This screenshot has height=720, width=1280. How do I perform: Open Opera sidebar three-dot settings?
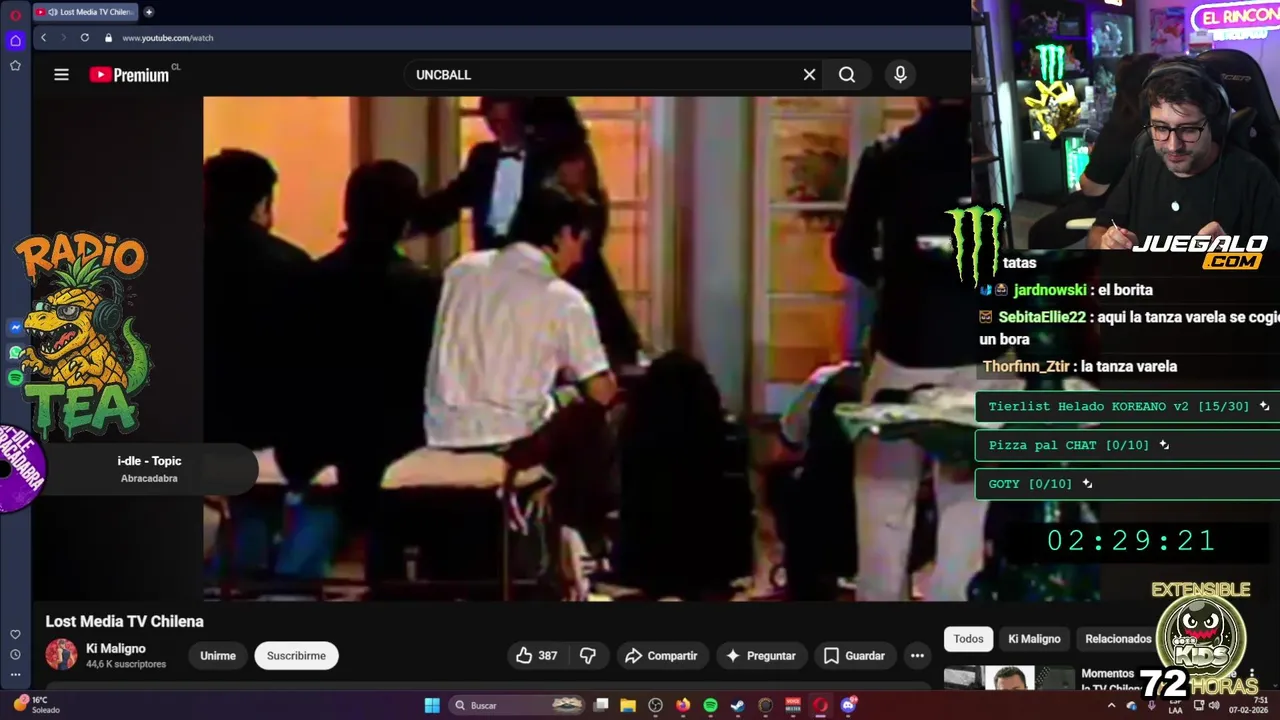(x=15, y=675)
